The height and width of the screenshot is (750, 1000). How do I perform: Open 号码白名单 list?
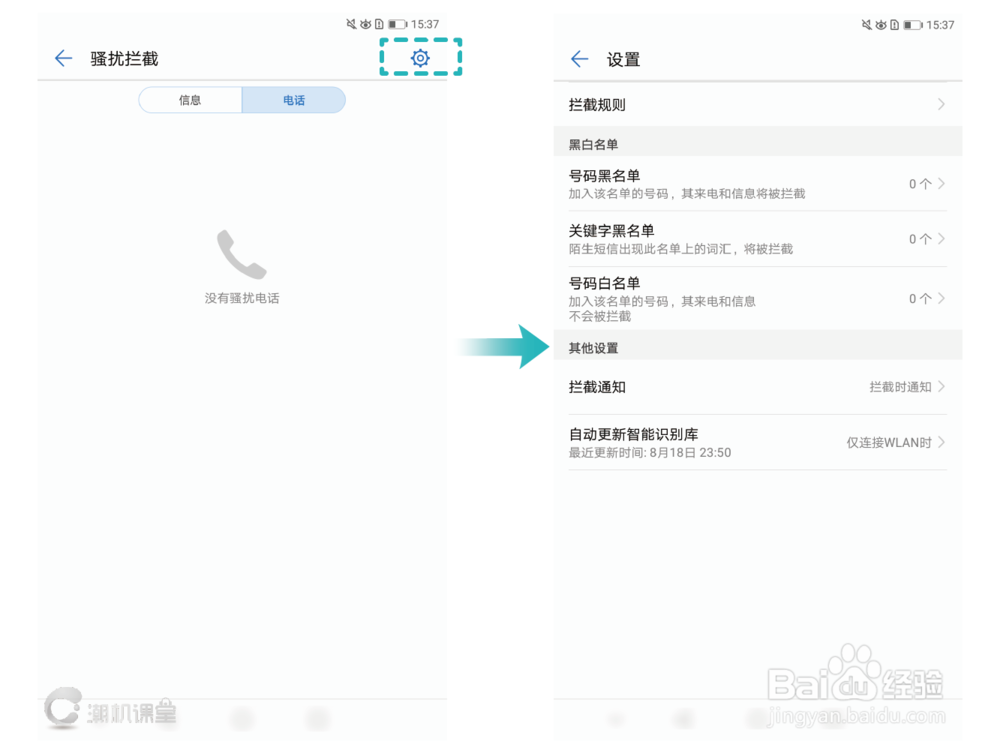click(757, 298)
